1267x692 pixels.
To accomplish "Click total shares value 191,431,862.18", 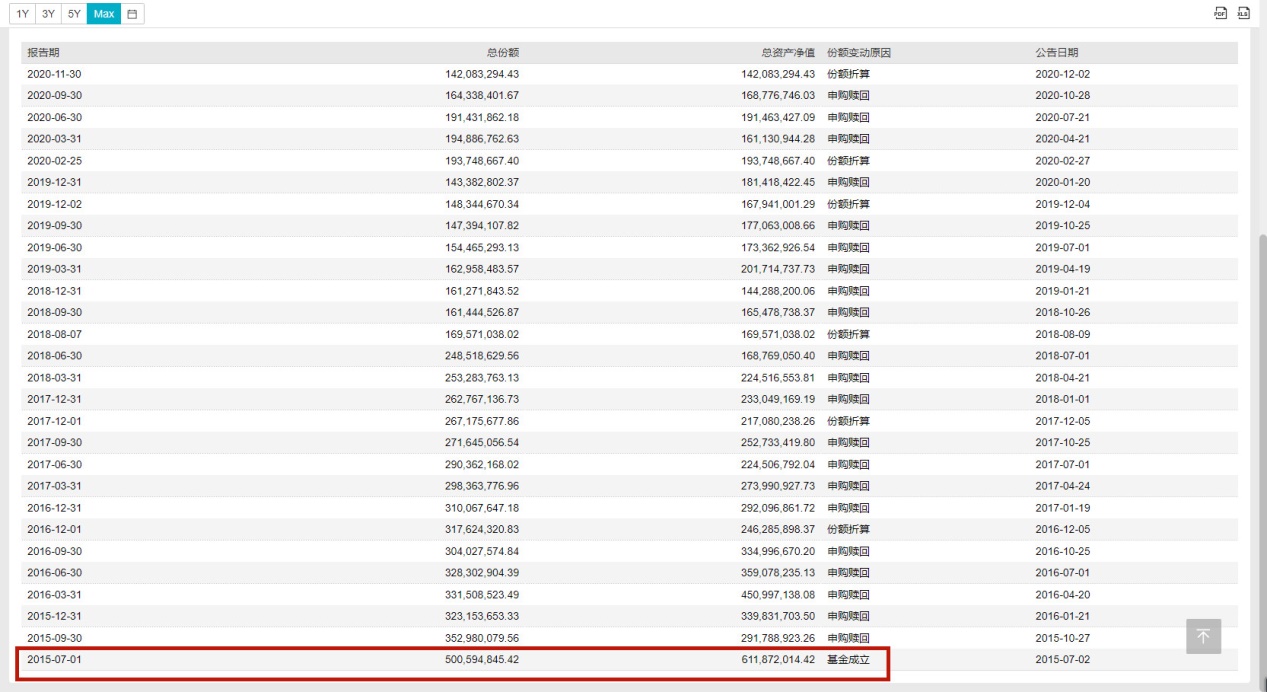I will pyautogui.click(x=482, y=117).
